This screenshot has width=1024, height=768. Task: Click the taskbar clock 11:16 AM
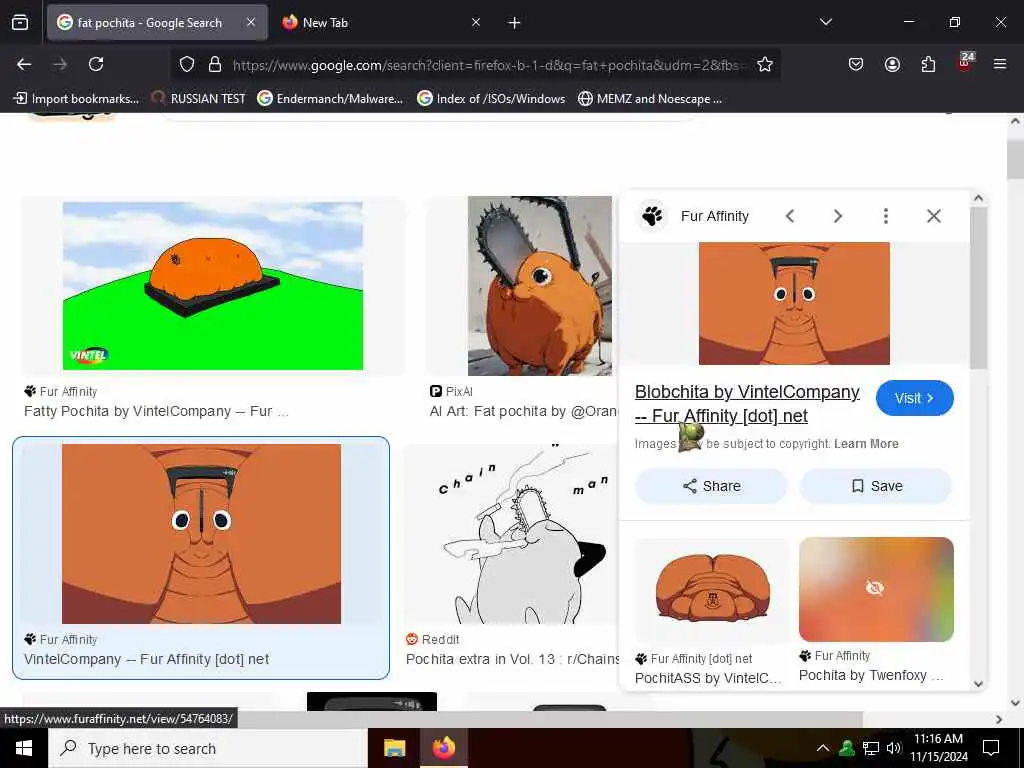click(x=938, y=748)
